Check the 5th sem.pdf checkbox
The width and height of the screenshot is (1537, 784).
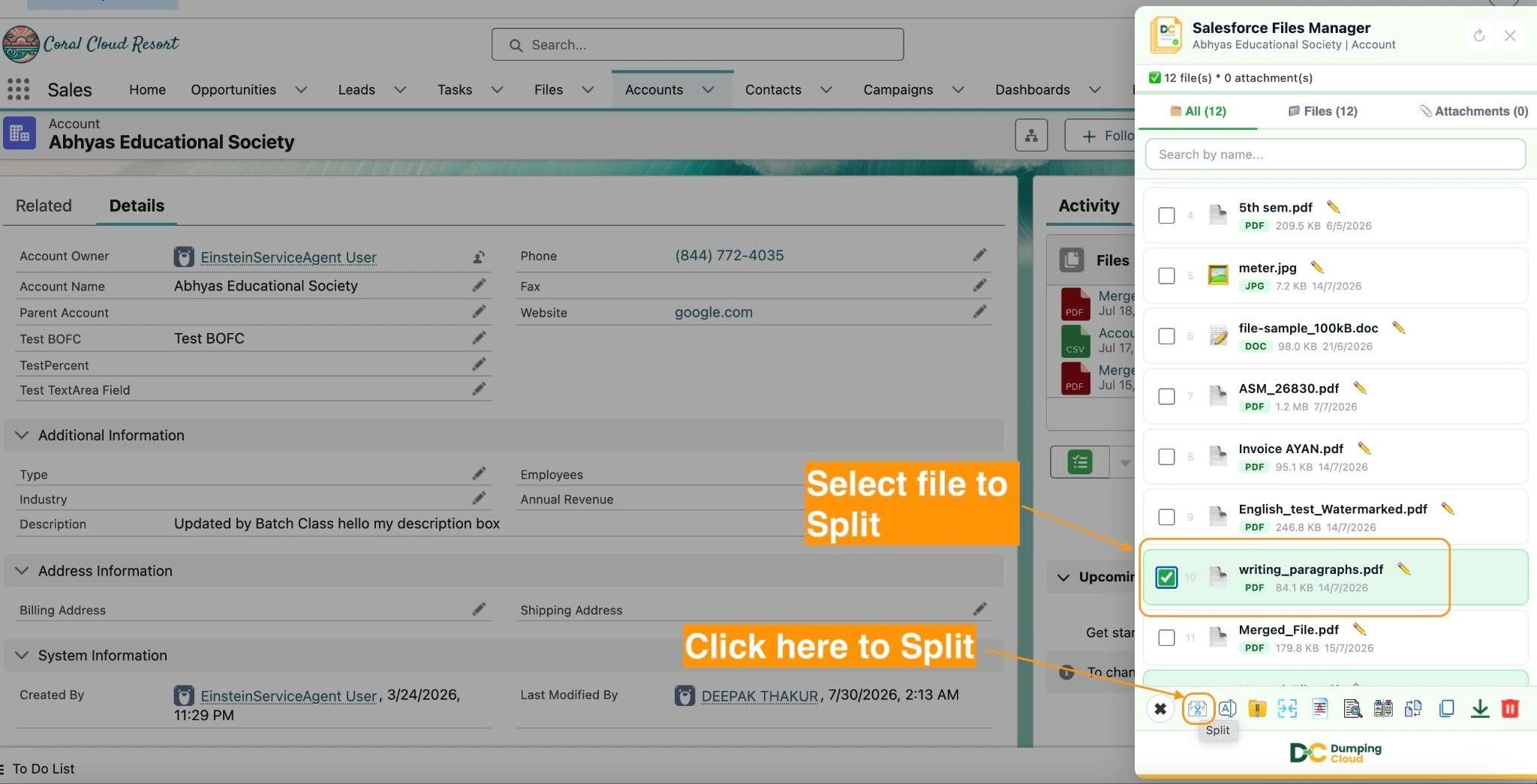[1166, 215]
